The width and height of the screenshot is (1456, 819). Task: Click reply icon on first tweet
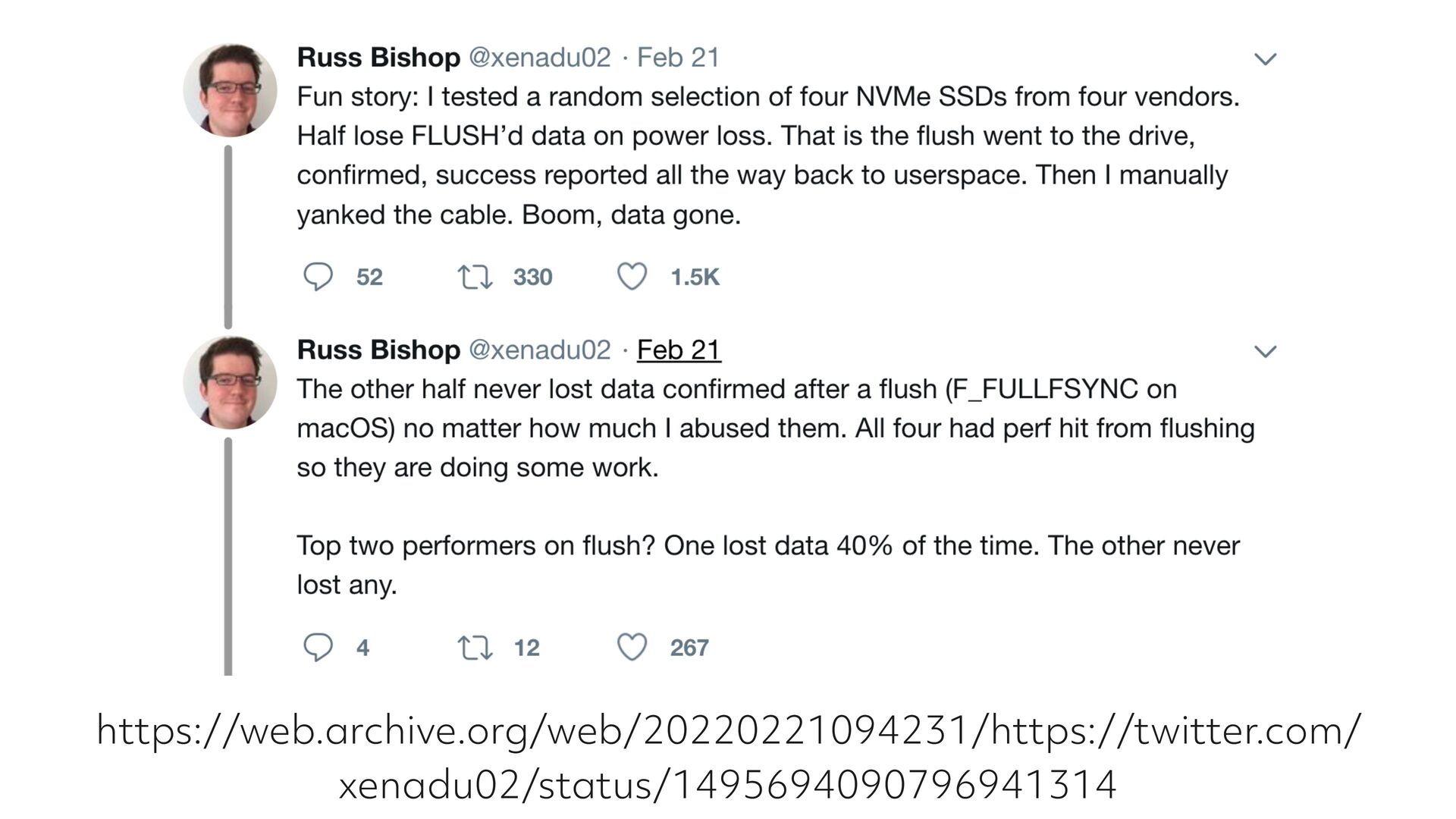pos(318,277)
